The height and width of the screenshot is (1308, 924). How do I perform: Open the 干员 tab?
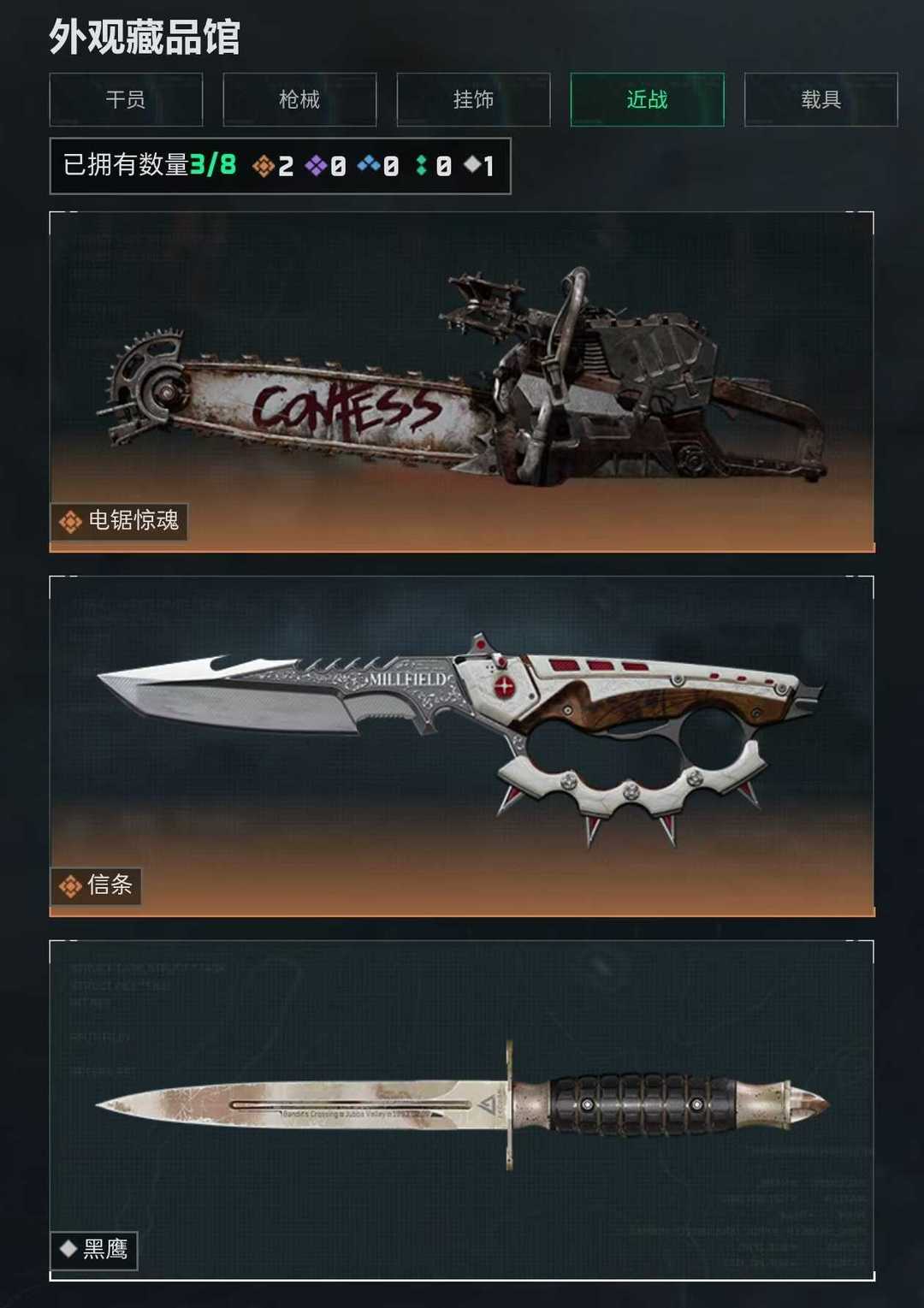(x=126, y=100)
